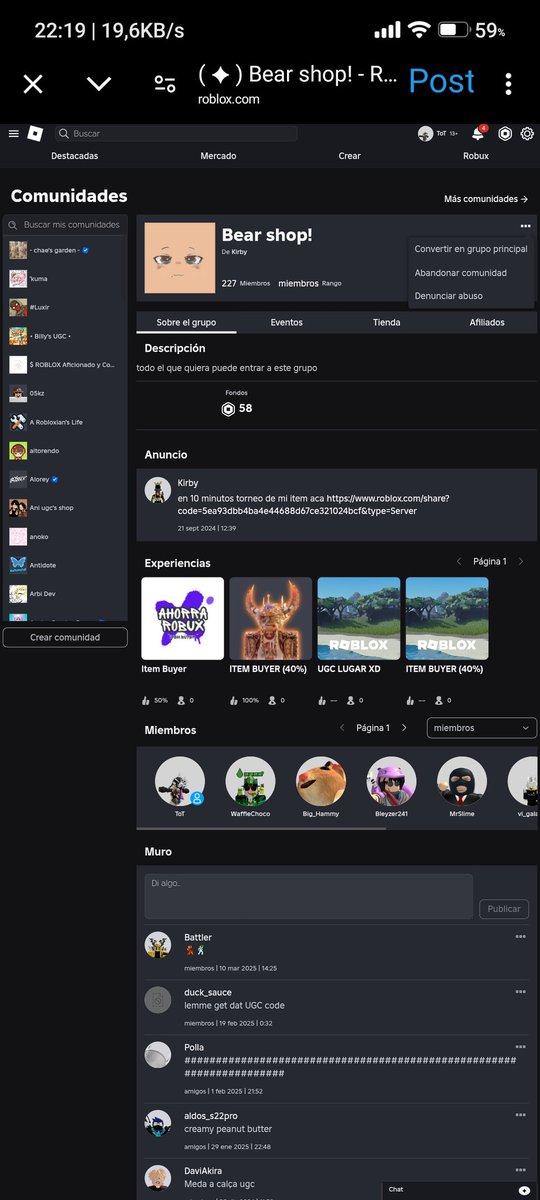Image resolution: width=540 pixels, height=1200 pixels.
Task: Open the UGC LUGAR XD experience
Action: tap(359, 618)
